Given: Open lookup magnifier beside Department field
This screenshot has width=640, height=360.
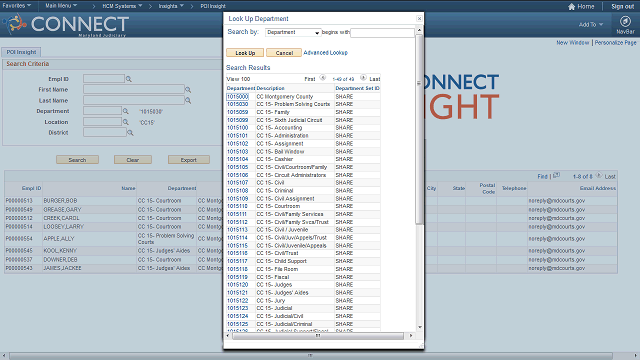Looking at the screenshot, I should pyautogui.click(x=126, y=111).
